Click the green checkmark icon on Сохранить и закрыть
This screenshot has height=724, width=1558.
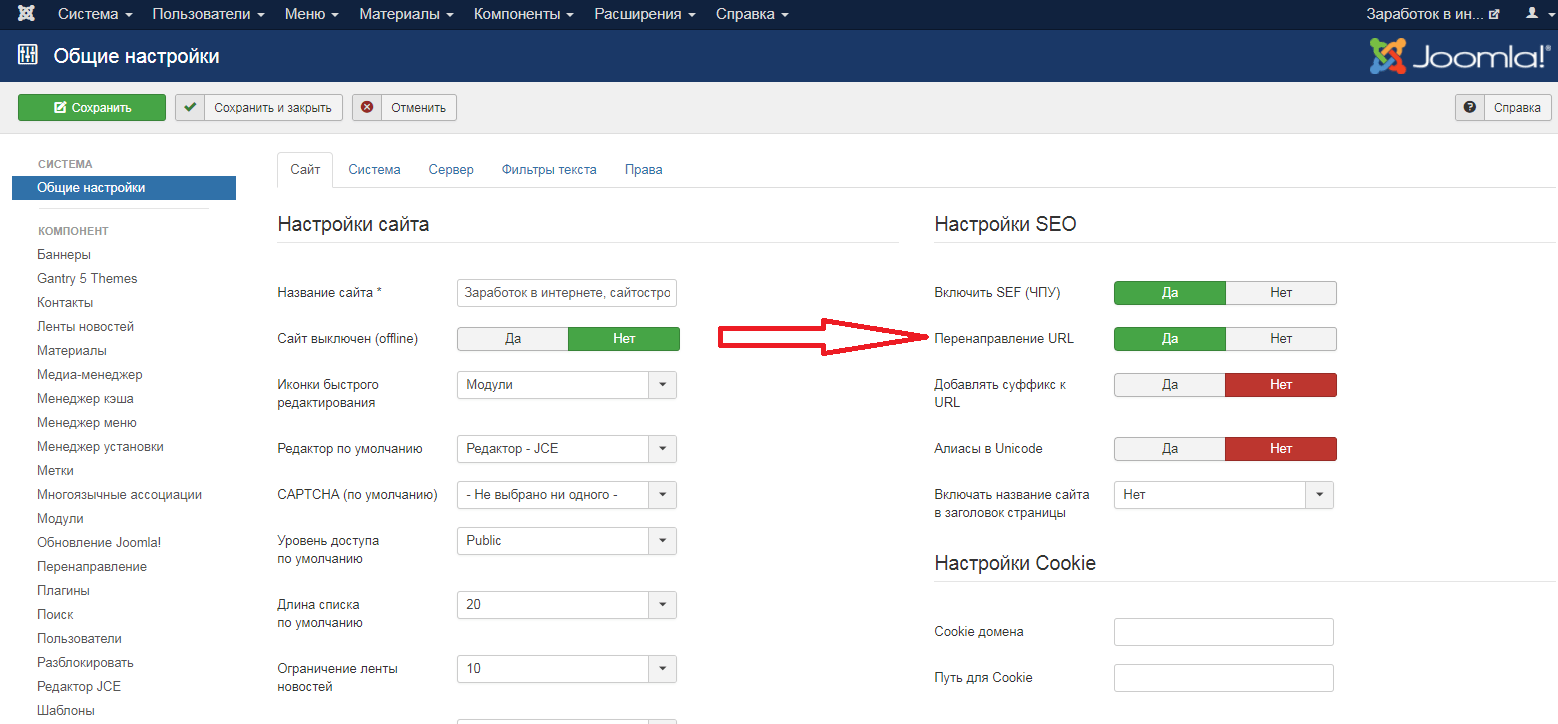[x=190, y=107]
